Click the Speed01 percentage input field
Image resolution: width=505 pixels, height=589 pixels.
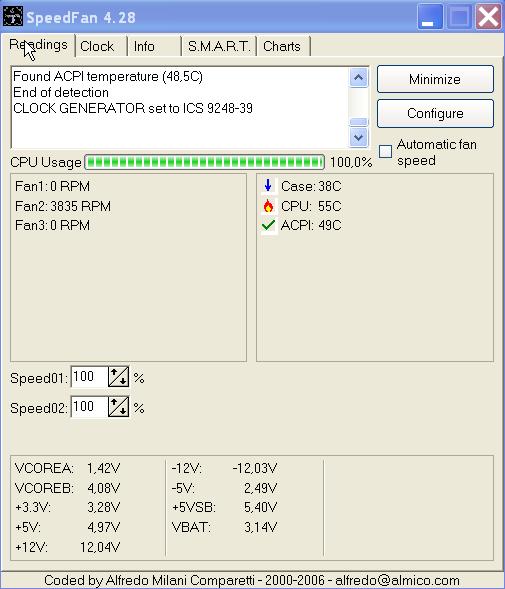pos(89,377)
